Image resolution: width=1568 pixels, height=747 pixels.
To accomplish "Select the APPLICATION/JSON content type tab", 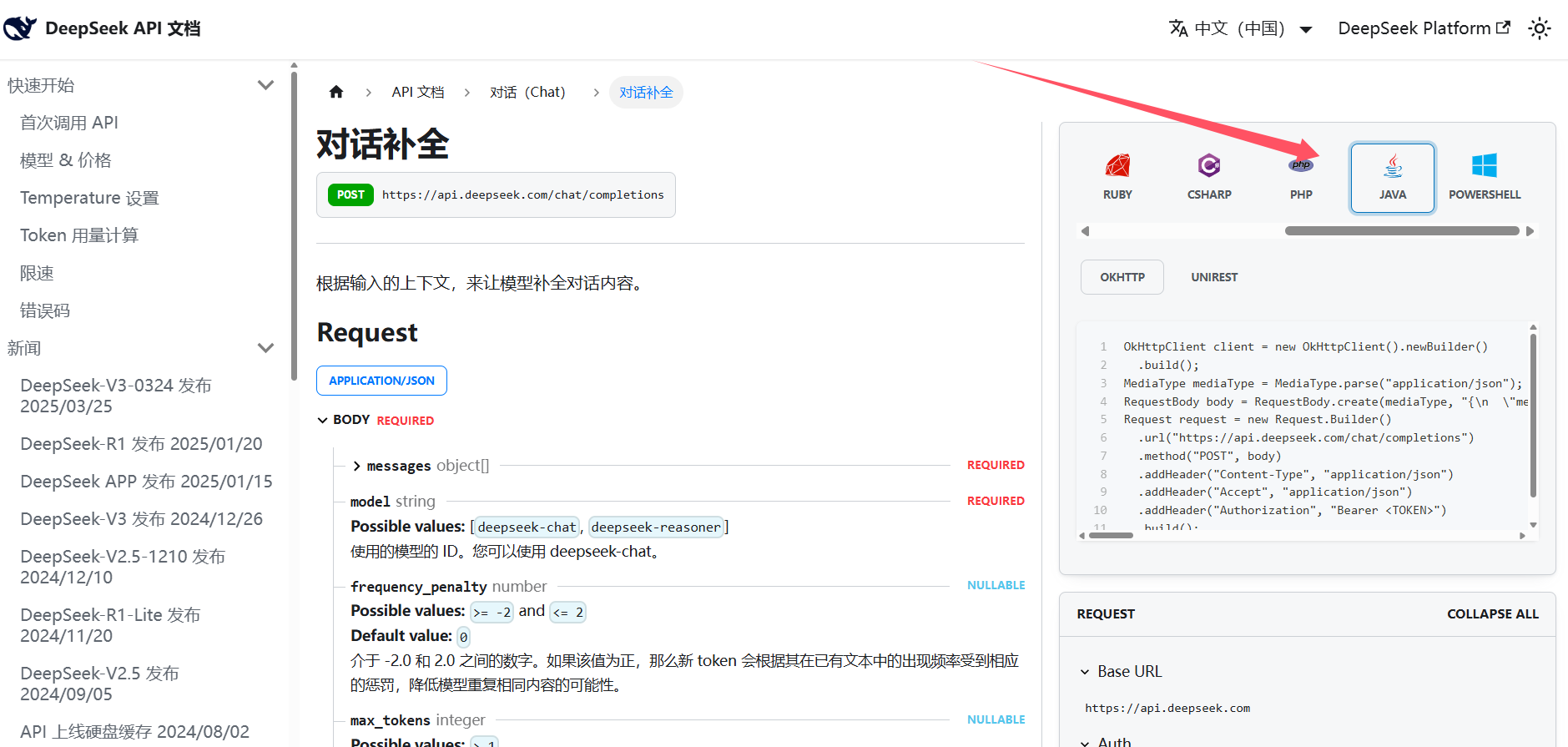I will [x=381, y=381].
